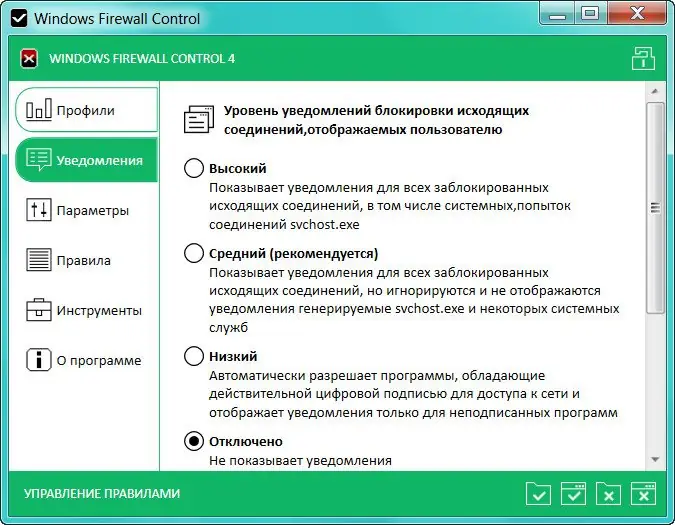This screenshot has height=525, width=675.
Task: Minimize the Windows Firewall Control window
Action: tap(557, 15)
